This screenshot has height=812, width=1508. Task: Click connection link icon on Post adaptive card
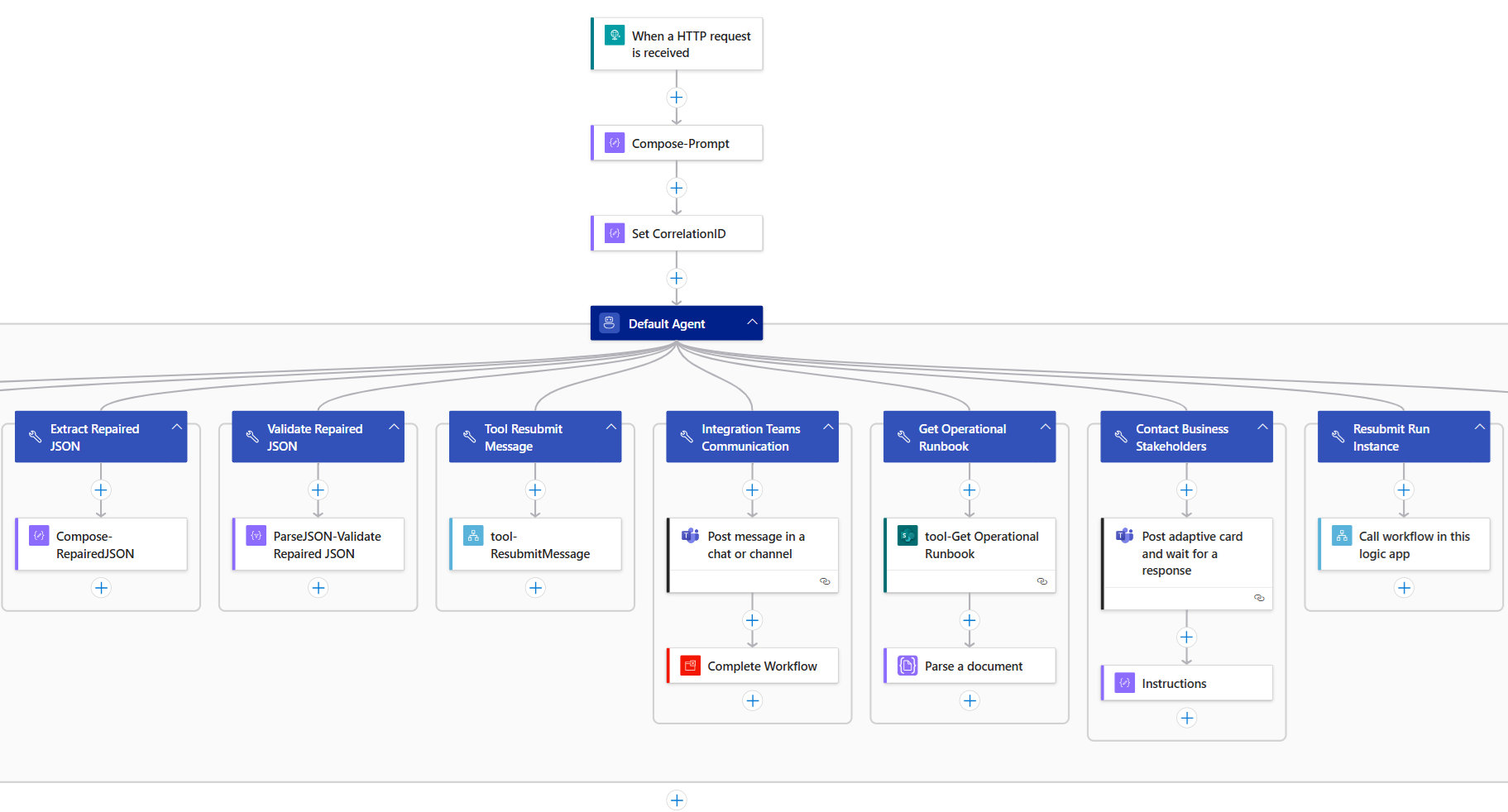(1259, 598)
